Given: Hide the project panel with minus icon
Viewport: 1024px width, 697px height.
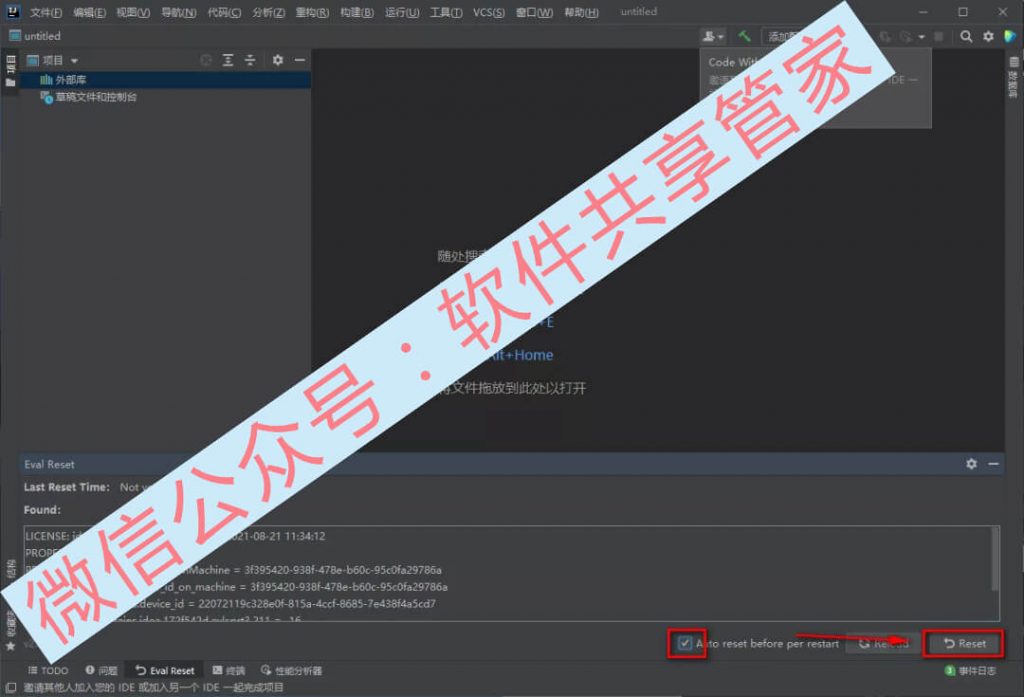Looking at the screenshot, I should pos(300,60).
